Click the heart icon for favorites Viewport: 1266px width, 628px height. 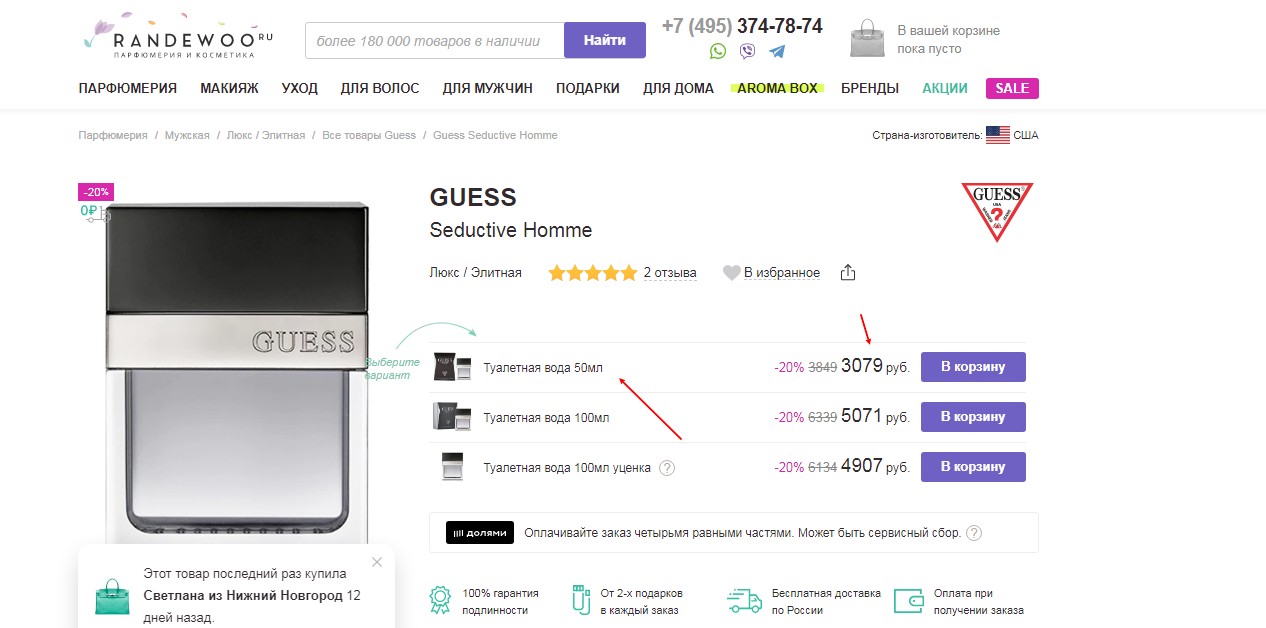(732, 273)
